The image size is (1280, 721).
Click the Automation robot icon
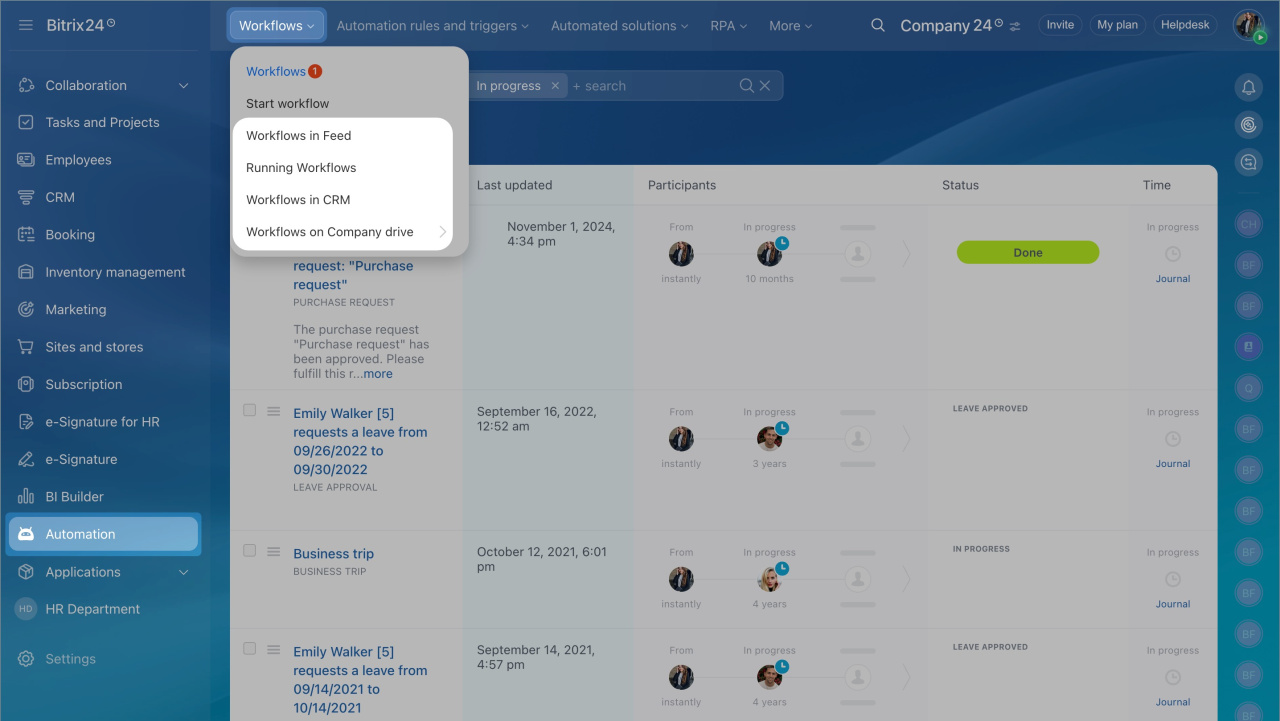(27, 534)
